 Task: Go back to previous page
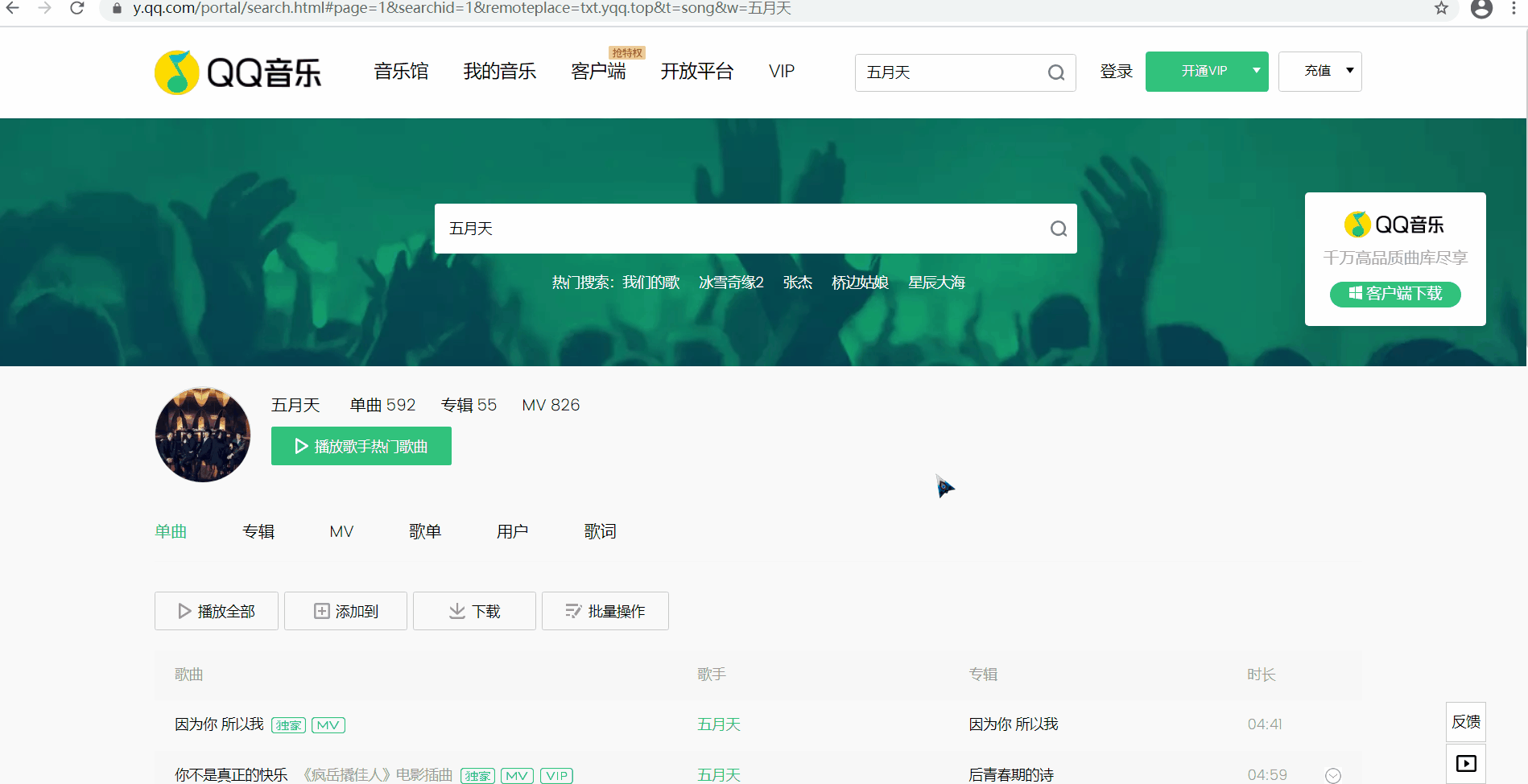pos(13,8)
